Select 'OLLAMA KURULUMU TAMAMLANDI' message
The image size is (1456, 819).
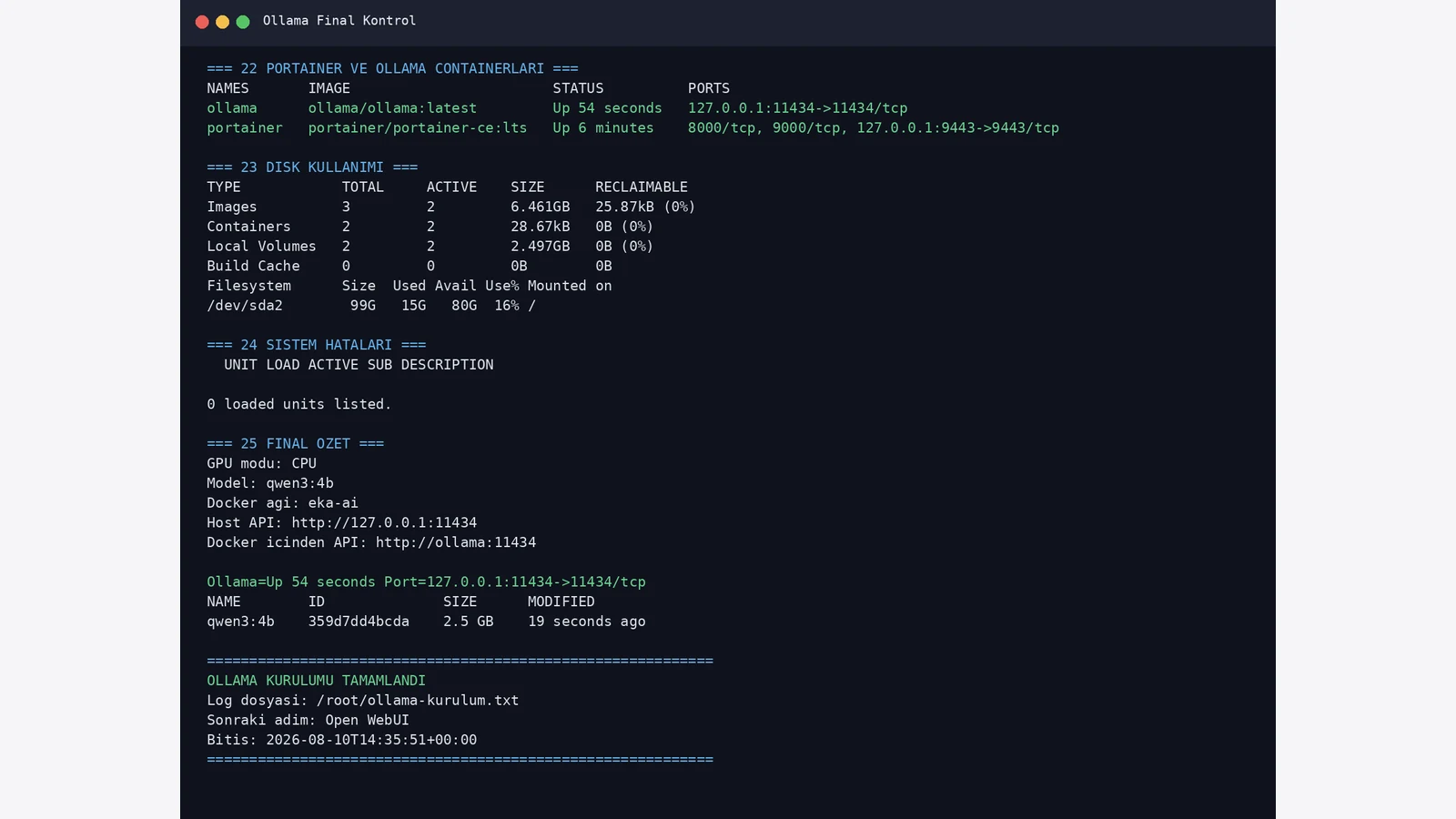(x=317, y=682)
